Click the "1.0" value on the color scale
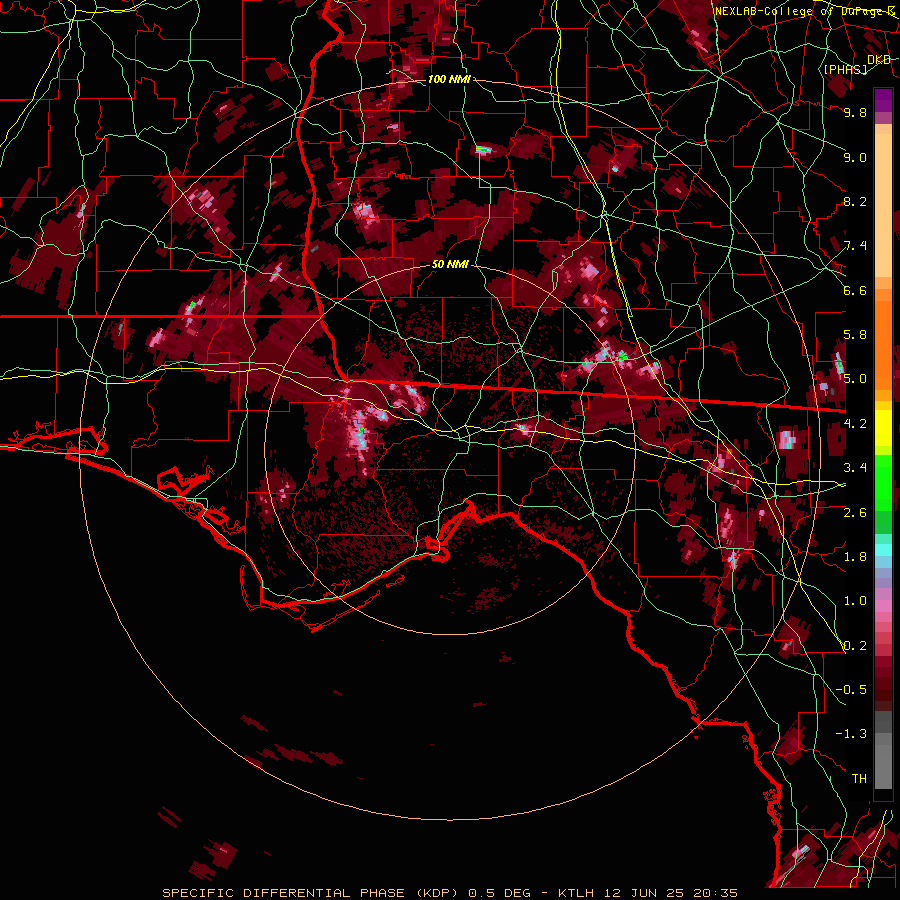 click(x=855, y=601)
